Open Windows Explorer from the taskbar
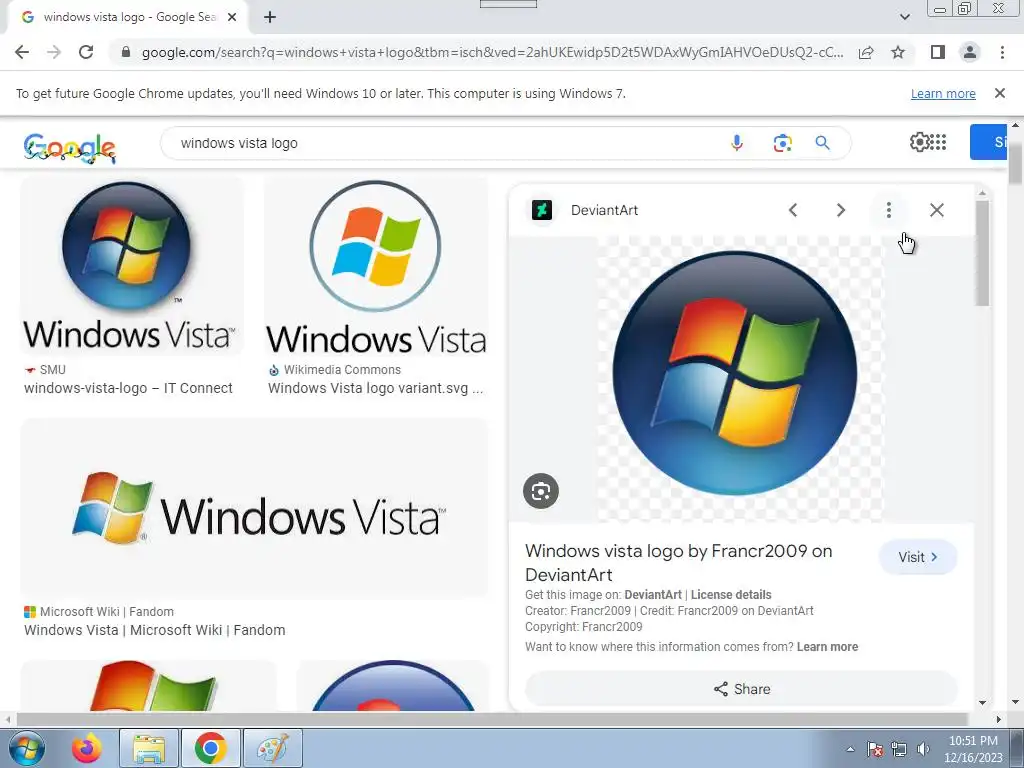The image size is (1024, 768). click(x=149, y=748)
